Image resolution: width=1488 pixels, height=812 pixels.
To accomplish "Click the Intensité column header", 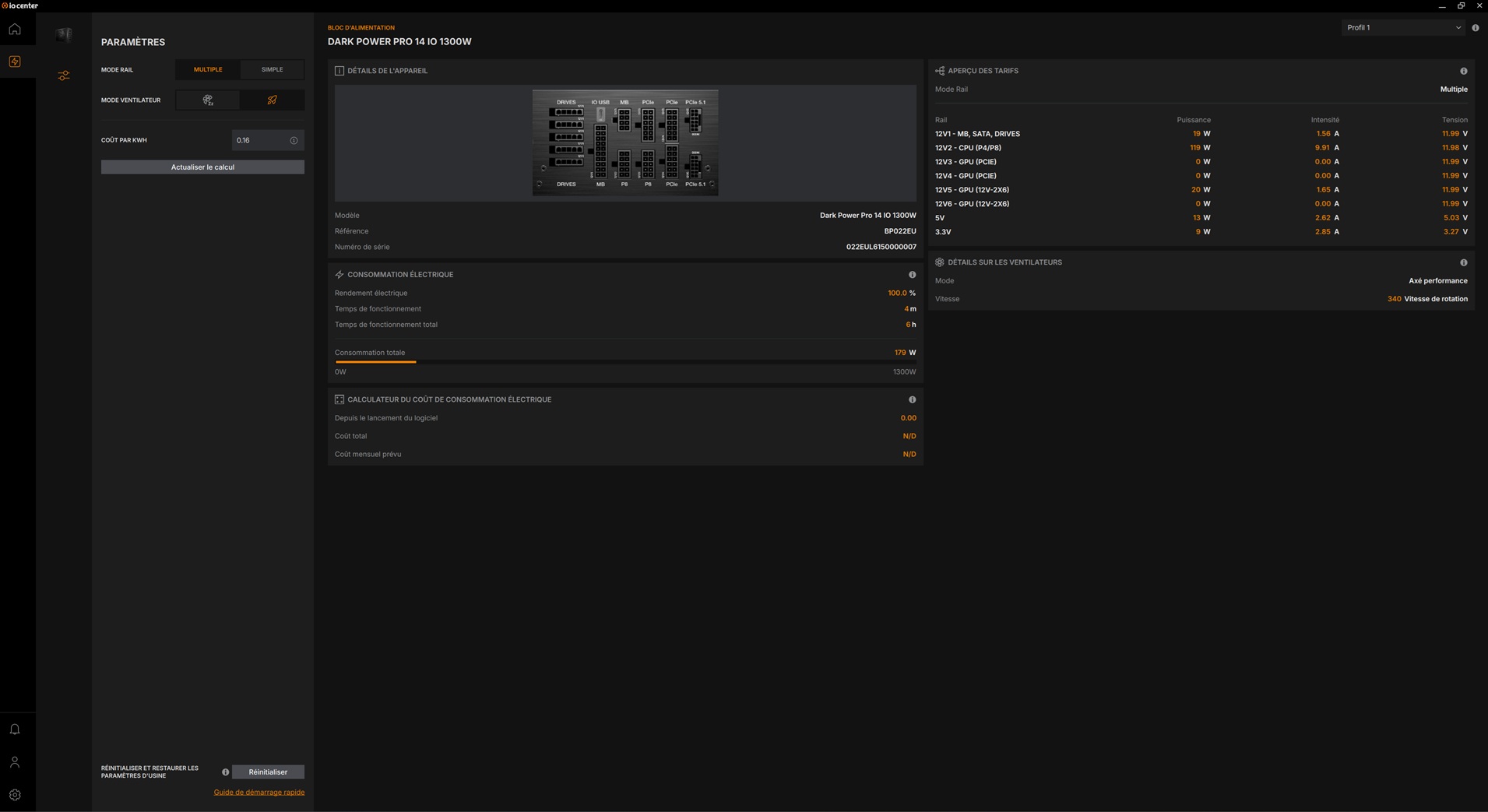I will point(1325,120).
